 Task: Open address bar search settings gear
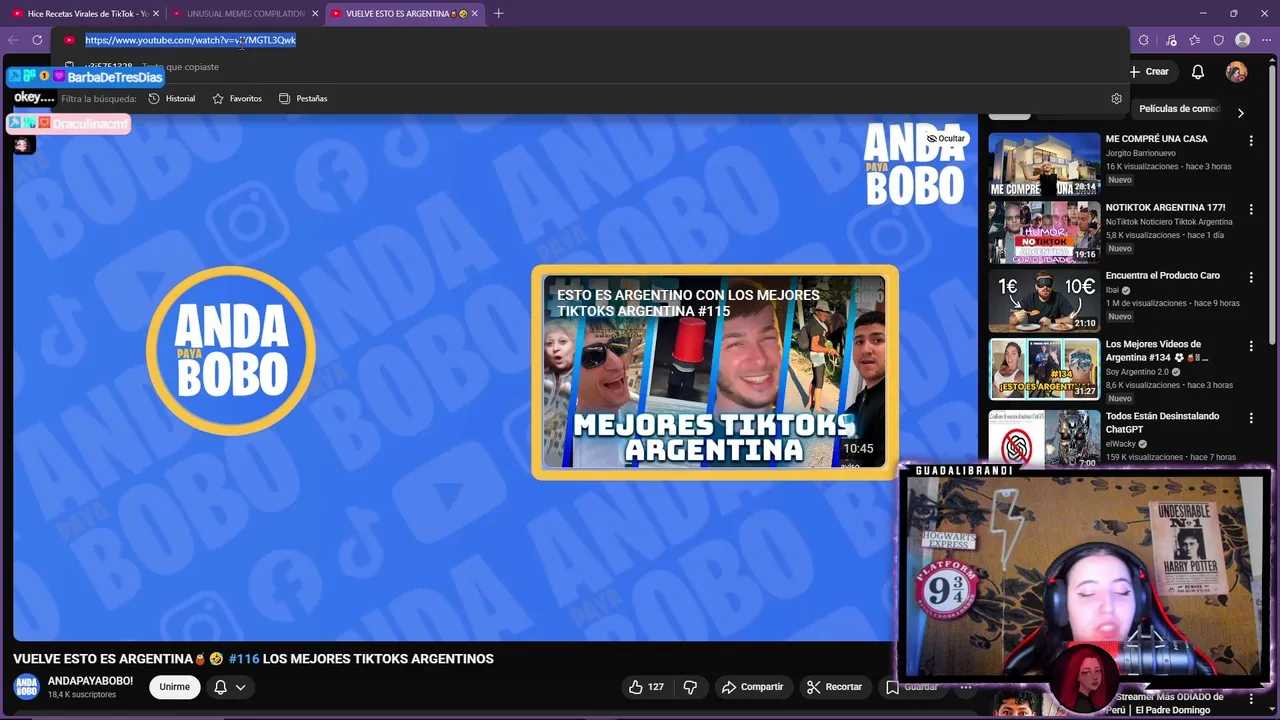pos(1117,98)
